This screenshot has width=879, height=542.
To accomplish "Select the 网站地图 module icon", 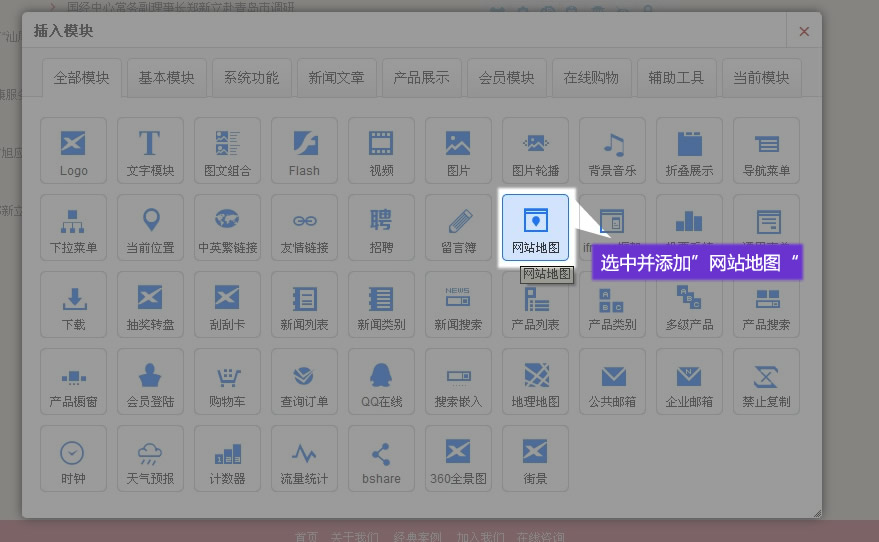I will [x=535, y=227].
